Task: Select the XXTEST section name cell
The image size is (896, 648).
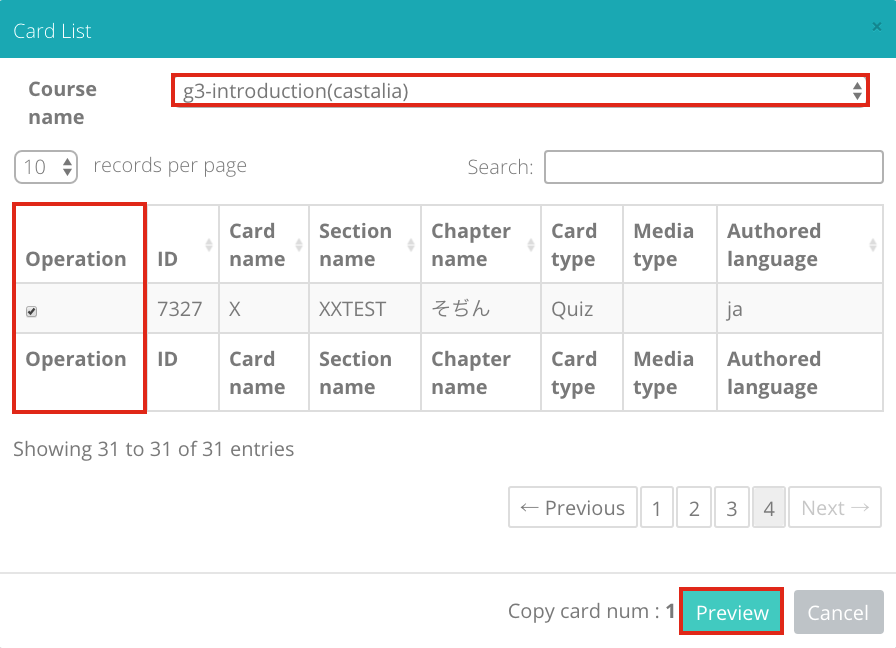Action: pyautogui.click(x=365, y=309)
